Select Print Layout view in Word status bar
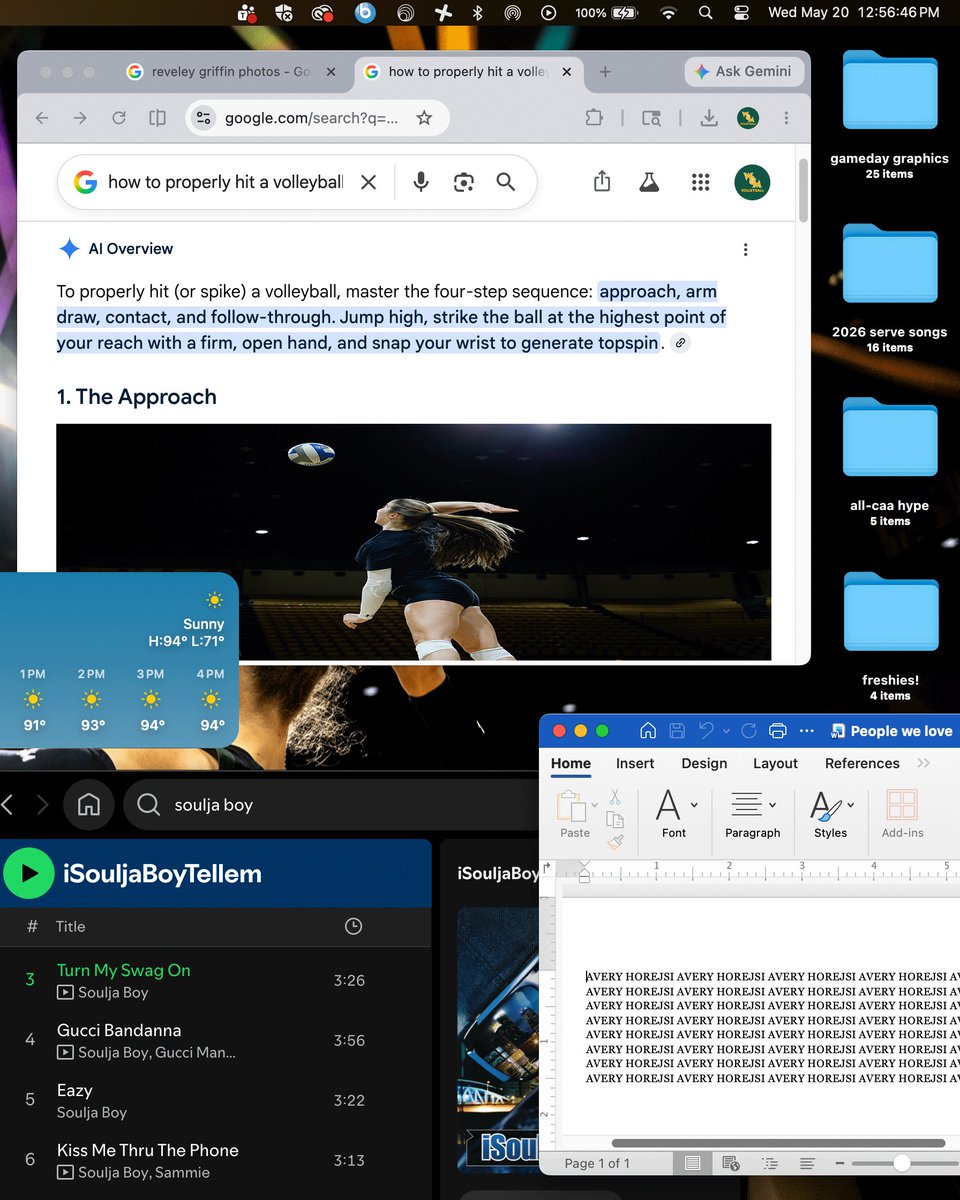The height and width of the screenshot is (1200, 960). [692, 1163]
